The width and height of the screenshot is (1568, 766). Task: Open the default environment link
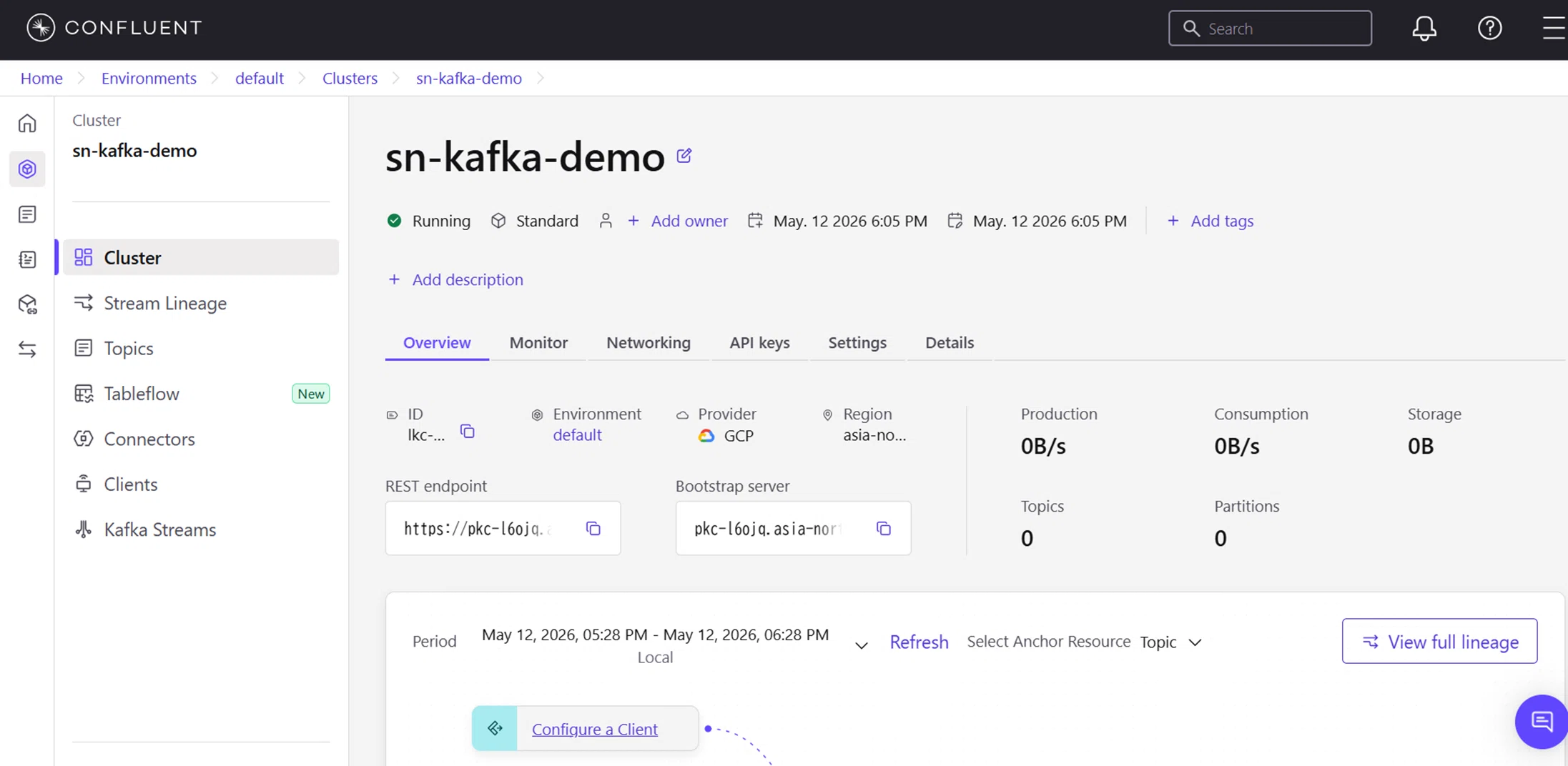[x=577, y=434]
